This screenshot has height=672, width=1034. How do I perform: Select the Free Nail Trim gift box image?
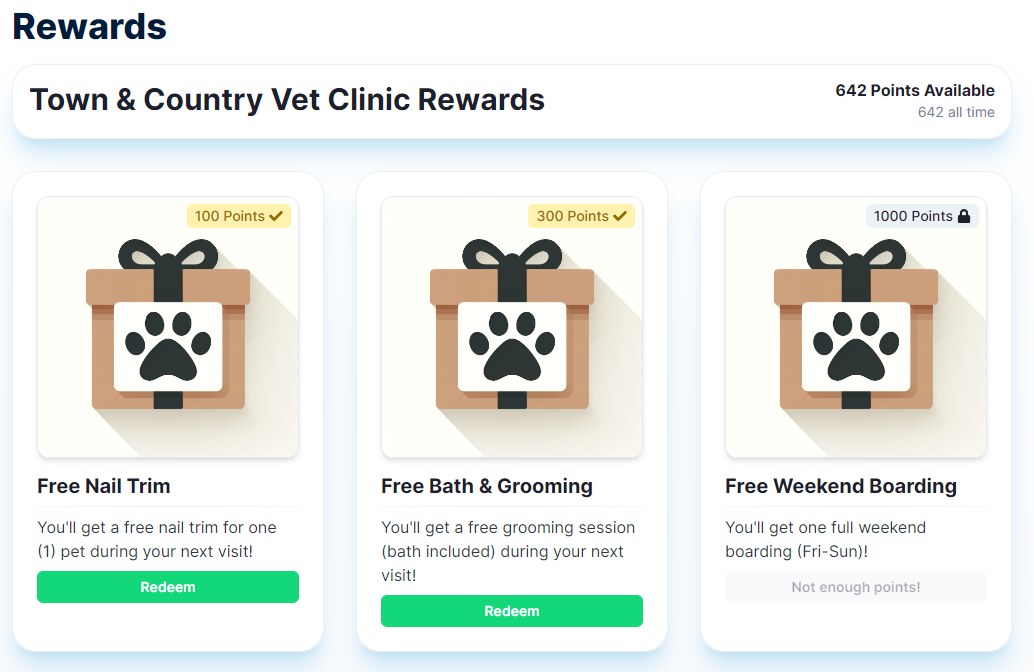[168, 327]
